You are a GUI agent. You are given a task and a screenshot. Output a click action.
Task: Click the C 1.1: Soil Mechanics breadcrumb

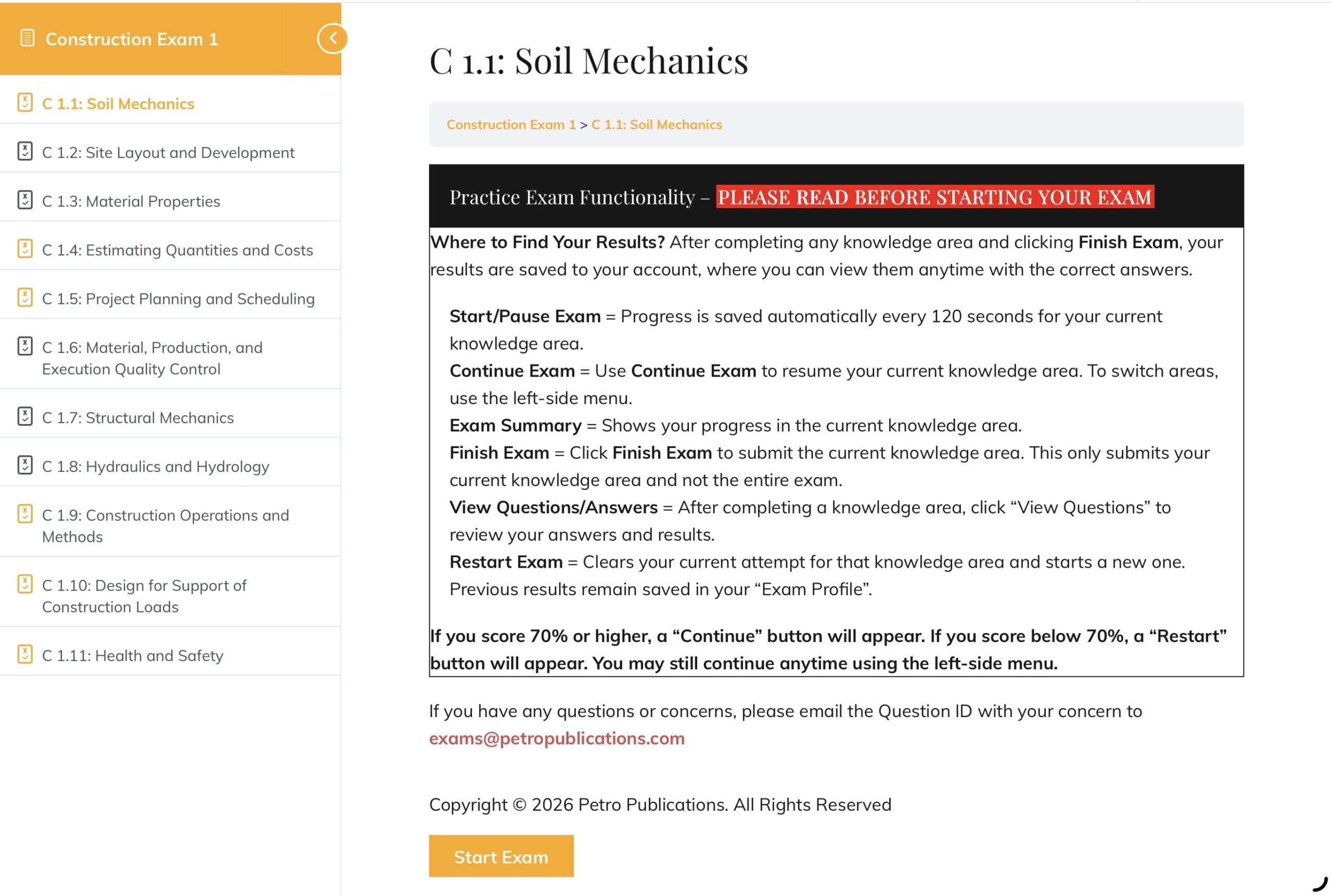pyautogui.click(x=657, y=124)
